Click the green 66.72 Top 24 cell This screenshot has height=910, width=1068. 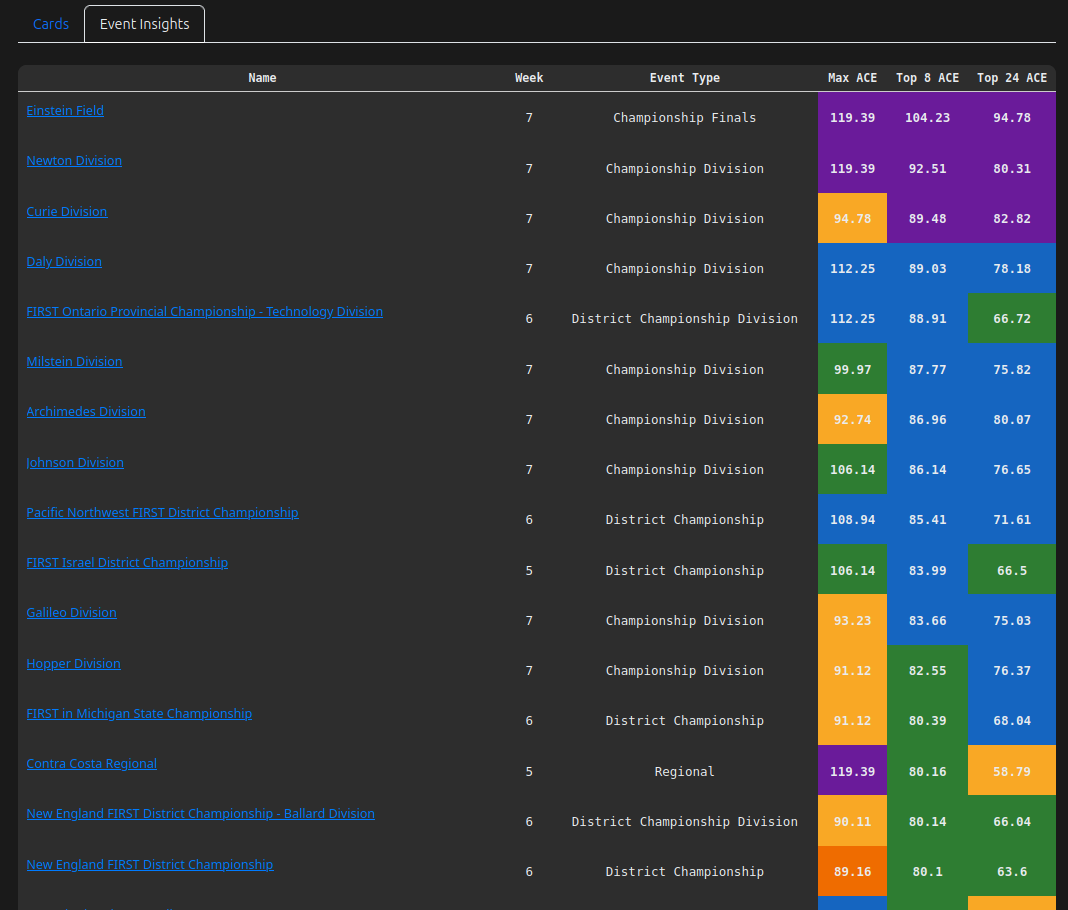point(1011,318)
